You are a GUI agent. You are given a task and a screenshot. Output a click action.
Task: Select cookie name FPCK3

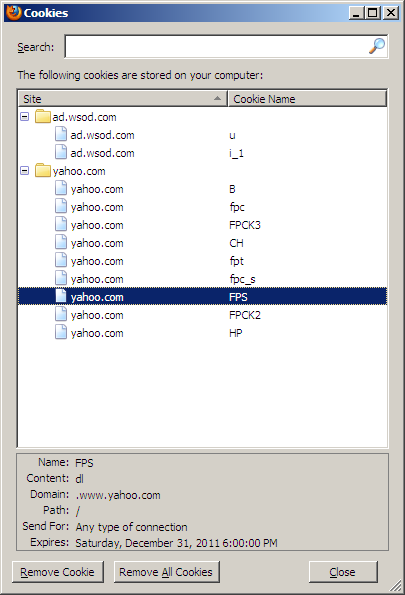[245, 225]
